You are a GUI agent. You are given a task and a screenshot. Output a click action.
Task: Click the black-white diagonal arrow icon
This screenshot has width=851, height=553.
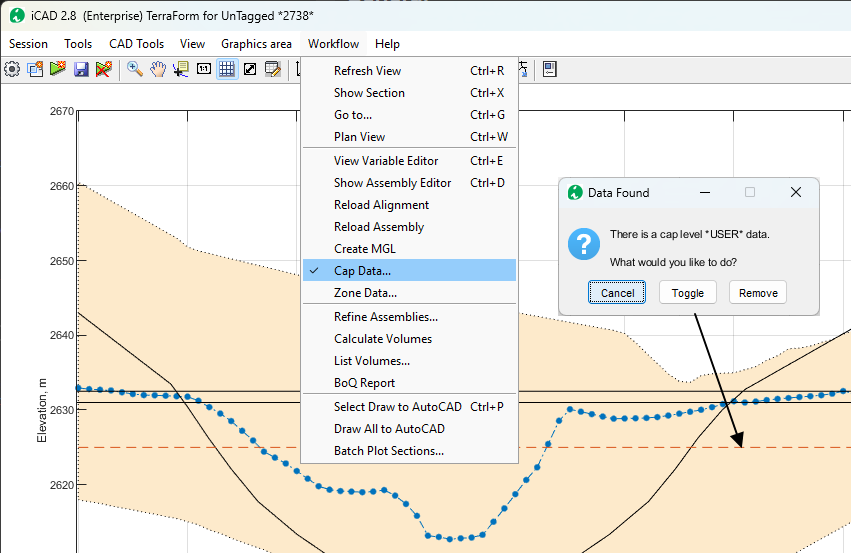(x=250, y=70)
